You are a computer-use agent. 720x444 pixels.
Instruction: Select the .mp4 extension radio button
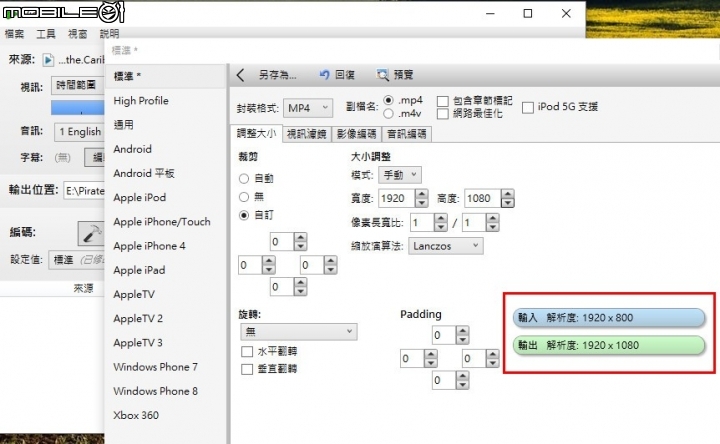388,100
